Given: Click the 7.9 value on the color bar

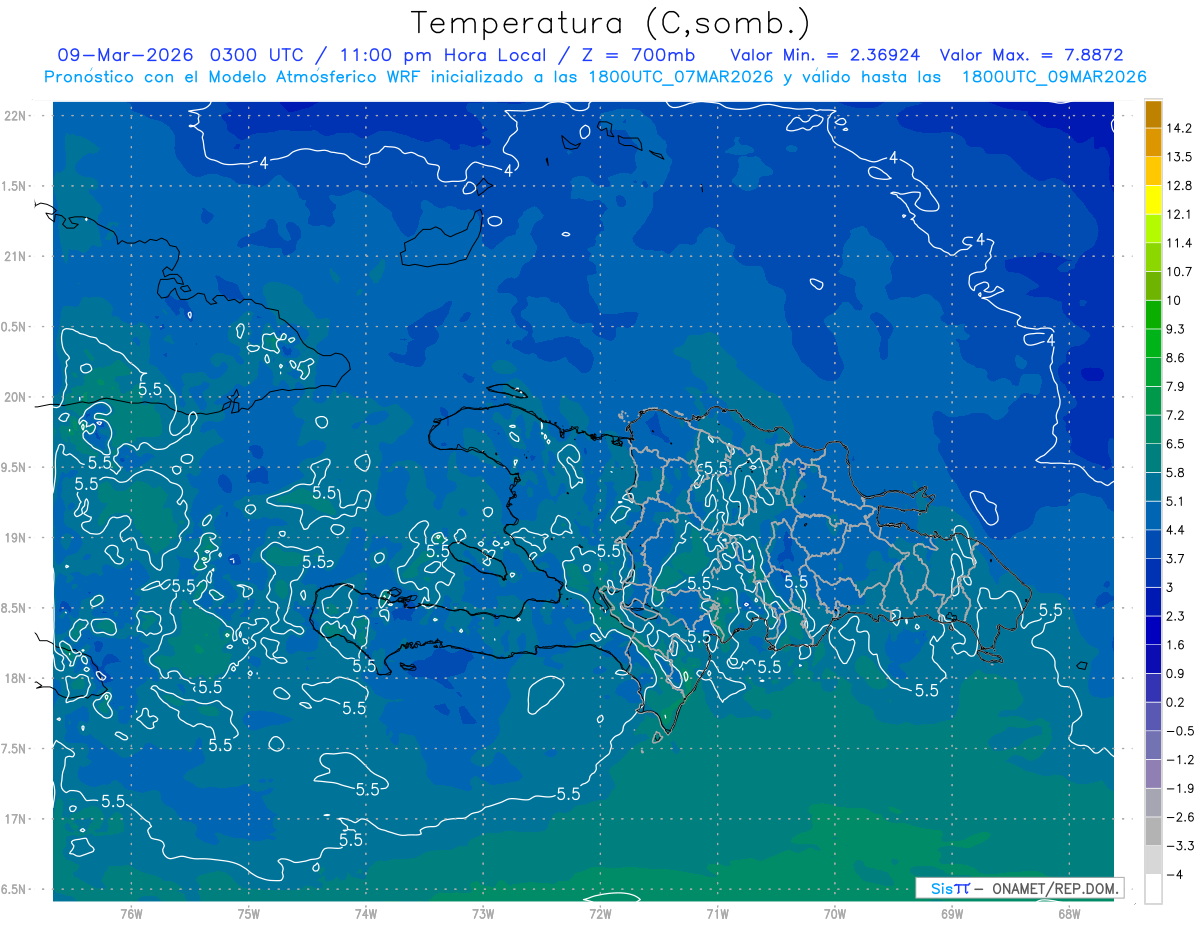Looking at the screenshot, I should click(1175, 386).
